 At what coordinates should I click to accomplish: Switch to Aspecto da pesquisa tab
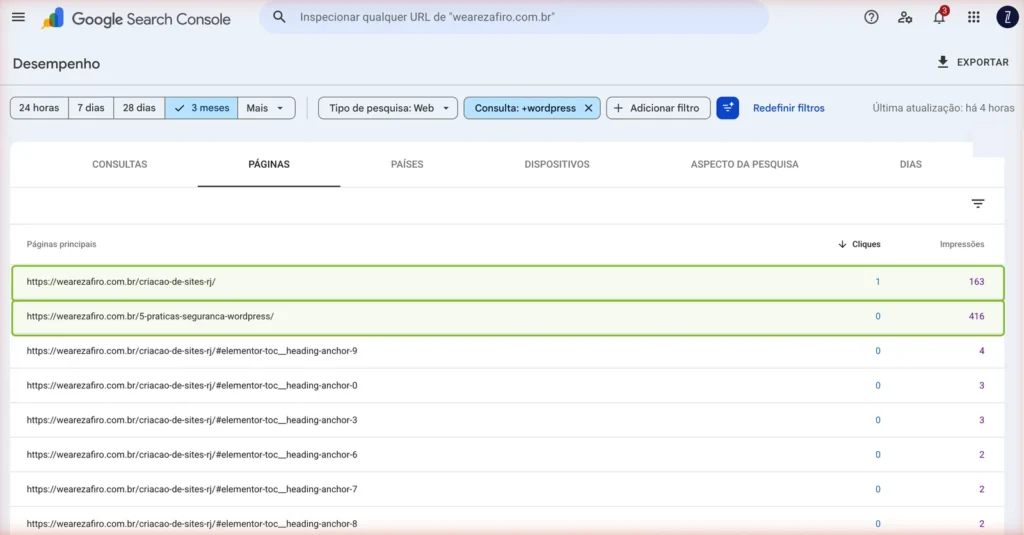coord(744,165)
